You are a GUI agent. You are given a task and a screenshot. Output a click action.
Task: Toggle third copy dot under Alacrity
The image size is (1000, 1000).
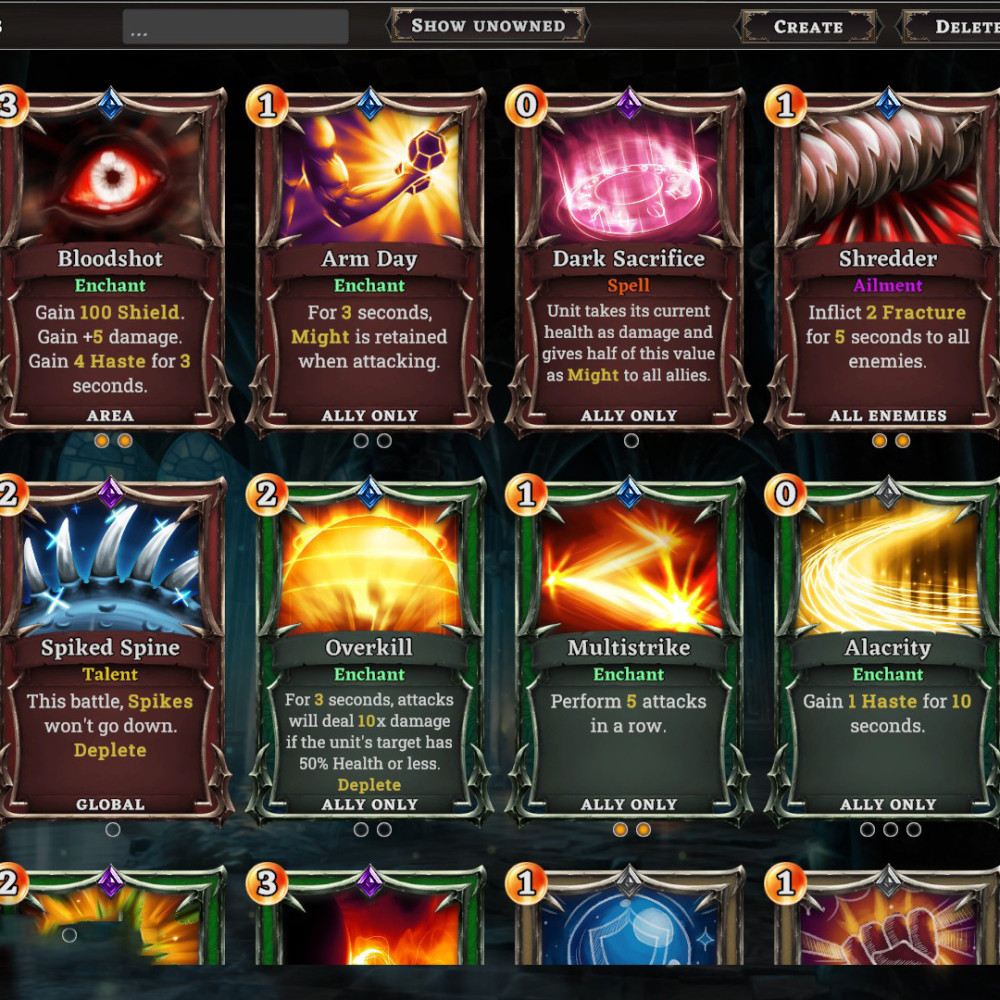point(913,829)
